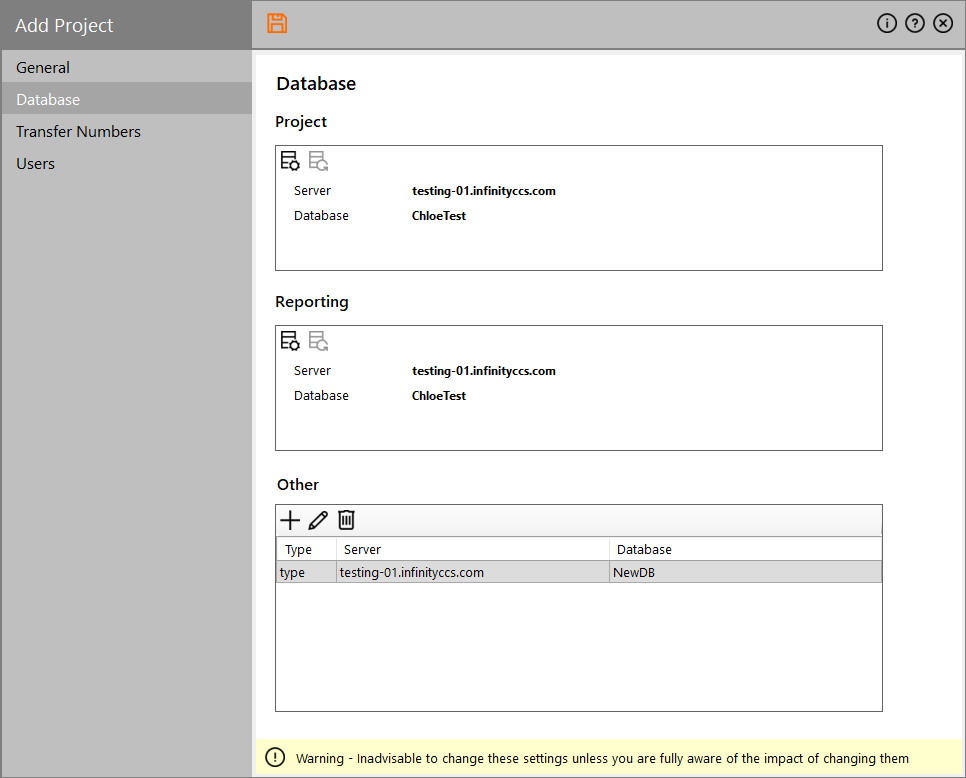Click the warning message text
The width and height of the screenshot is (966, 778).
tap(602, 758)
